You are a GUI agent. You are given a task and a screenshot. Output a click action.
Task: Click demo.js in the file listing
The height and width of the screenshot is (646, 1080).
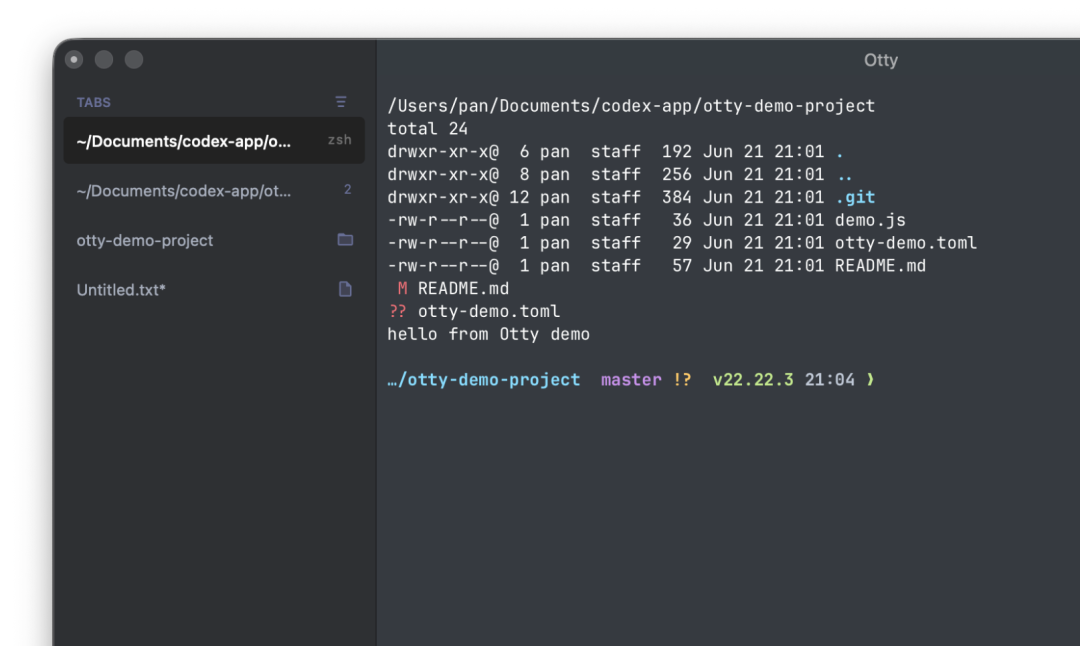870,220
